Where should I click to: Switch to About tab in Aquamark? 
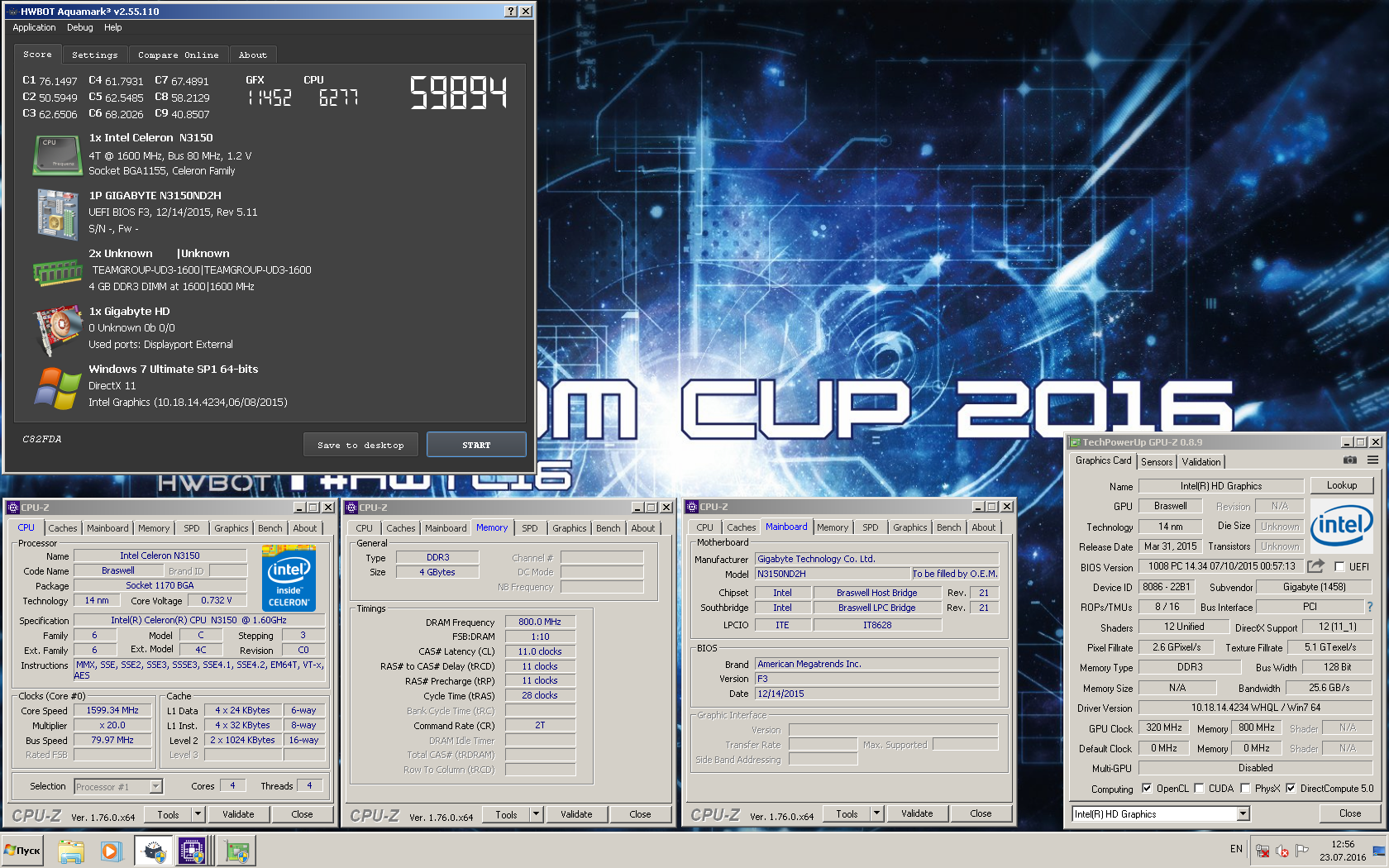(253, 55)
